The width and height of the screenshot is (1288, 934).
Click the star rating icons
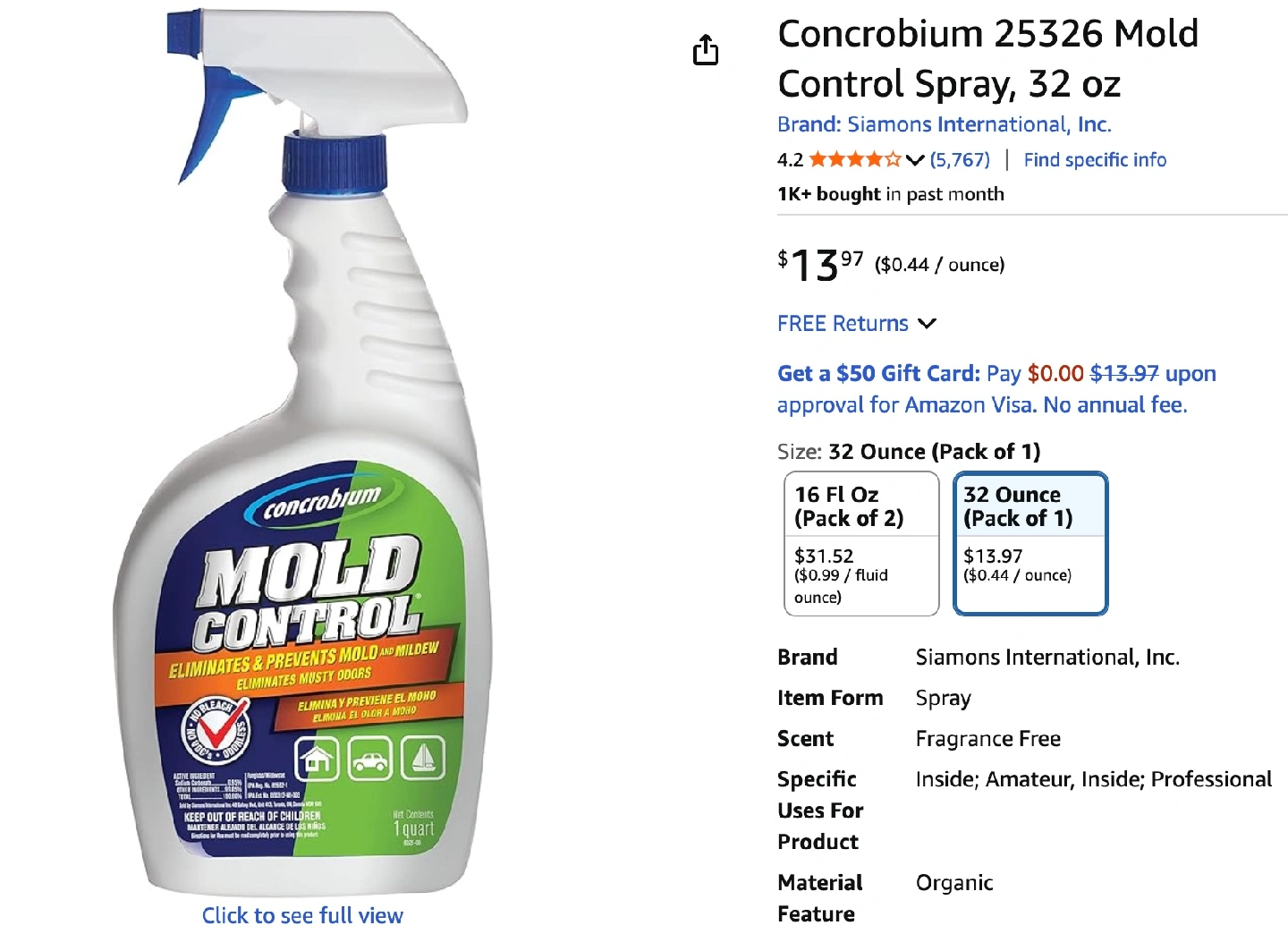point(854,160)
